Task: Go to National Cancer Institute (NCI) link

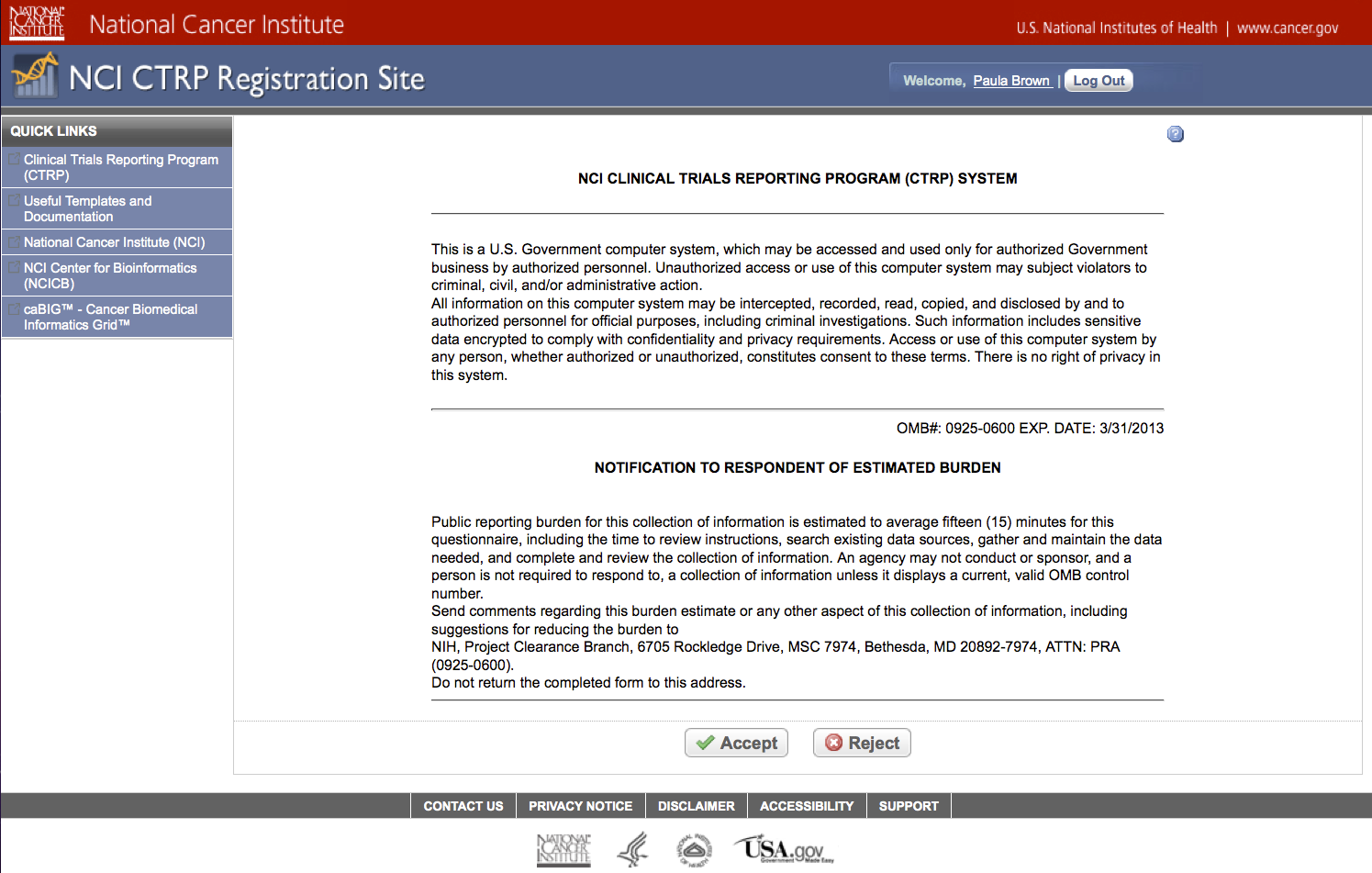Action: 115,242
